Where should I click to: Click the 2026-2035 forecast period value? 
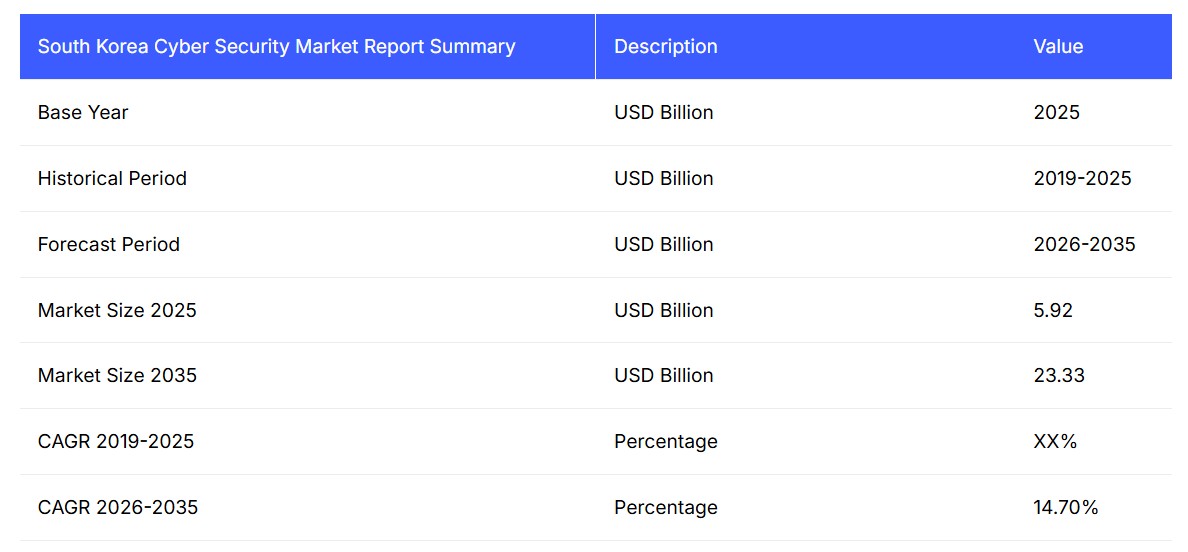tap(1084, 245)
